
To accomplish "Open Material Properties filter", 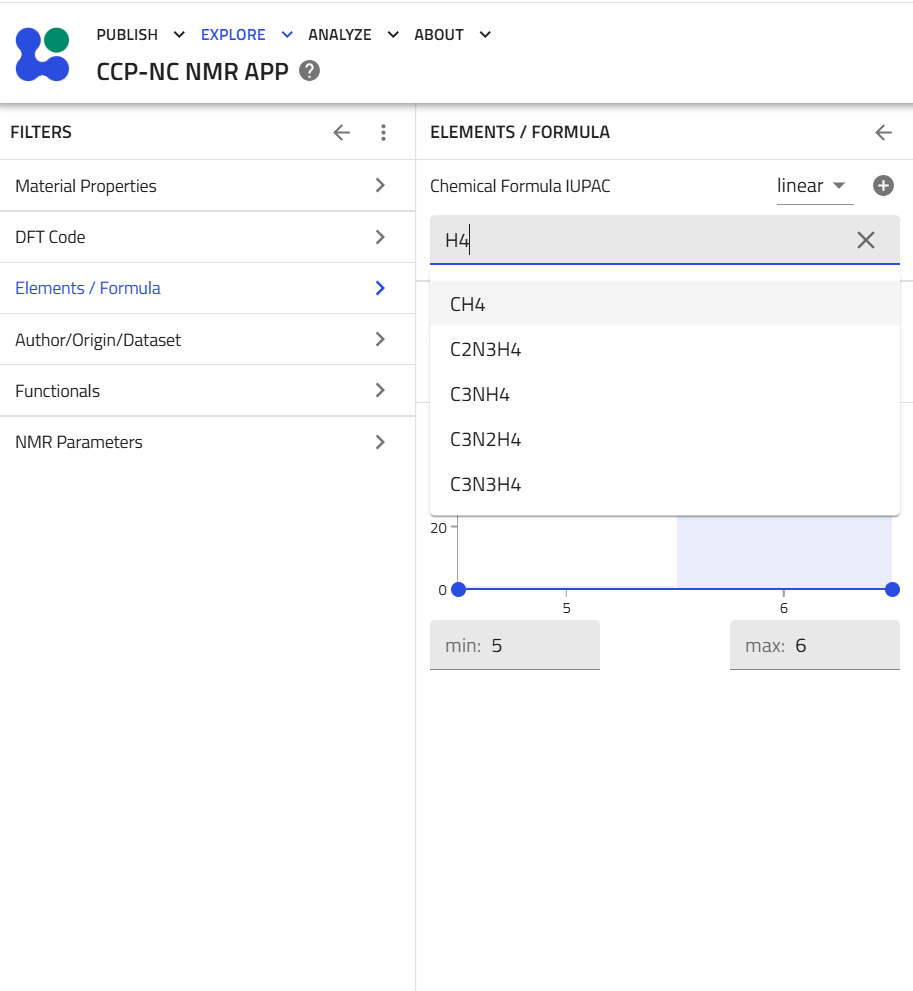I will [x=207, y=186].
